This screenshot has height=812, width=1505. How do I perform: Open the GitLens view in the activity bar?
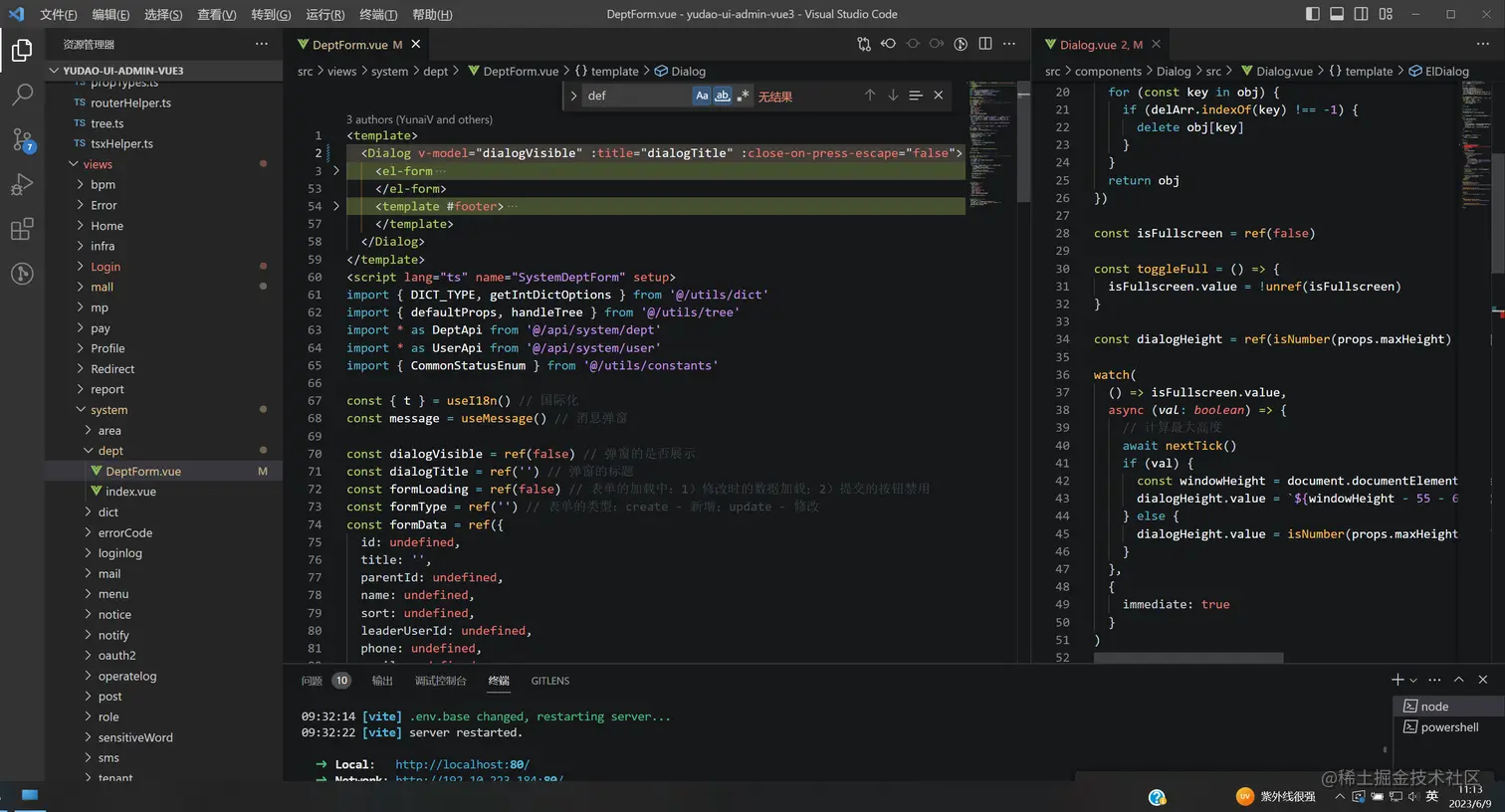22,274
